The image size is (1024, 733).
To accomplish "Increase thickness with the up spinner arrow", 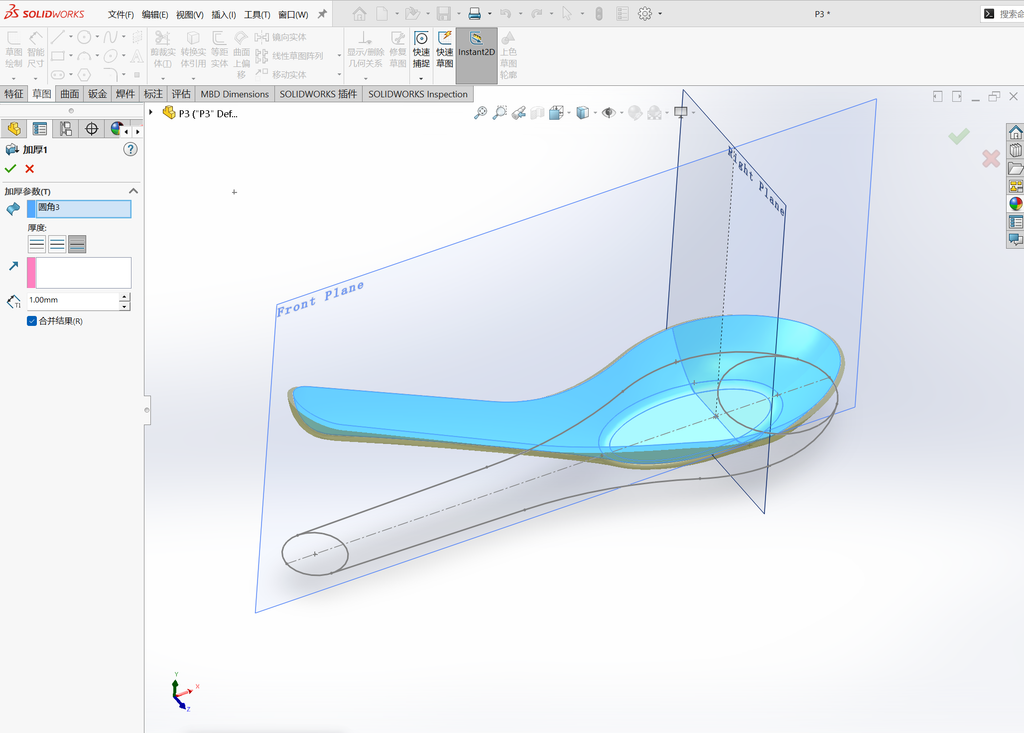I will [125, 297].
